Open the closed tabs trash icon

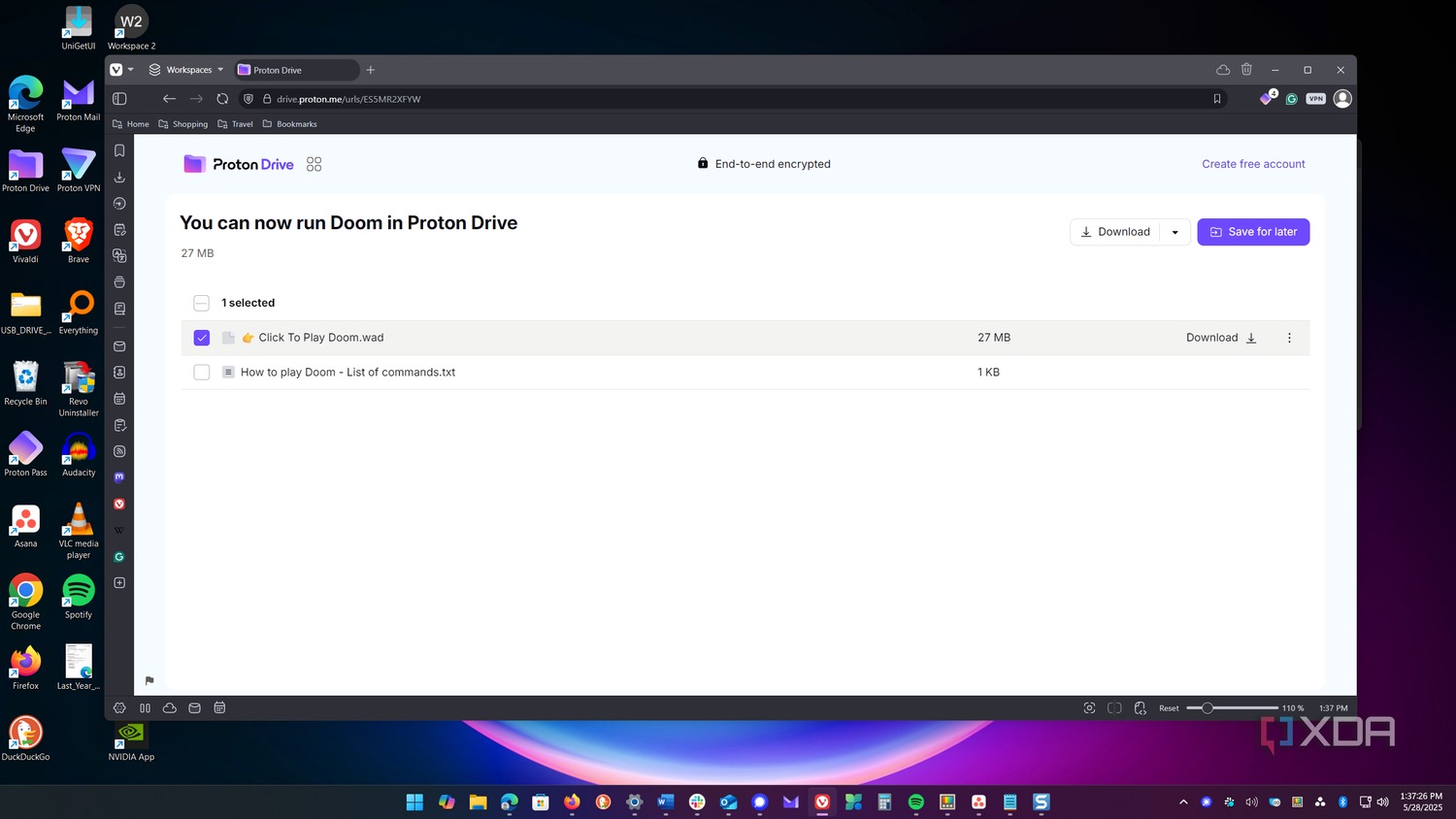tap(1246, 70)
